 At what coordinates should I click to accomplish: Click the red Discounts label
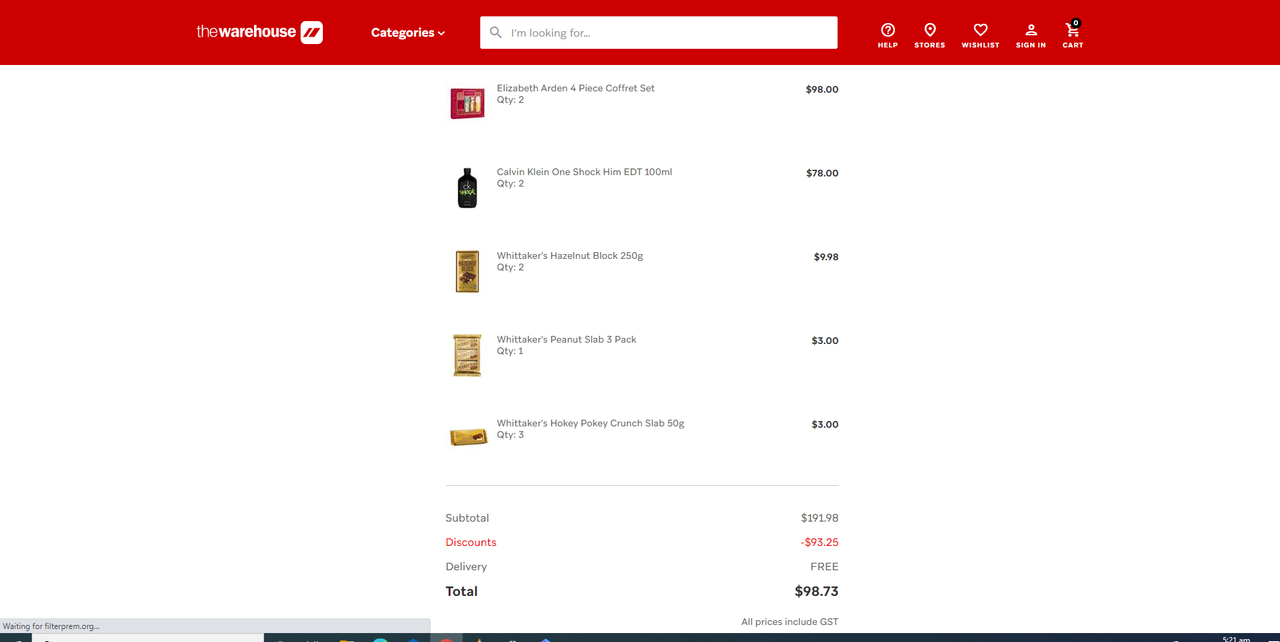[471, 542]
